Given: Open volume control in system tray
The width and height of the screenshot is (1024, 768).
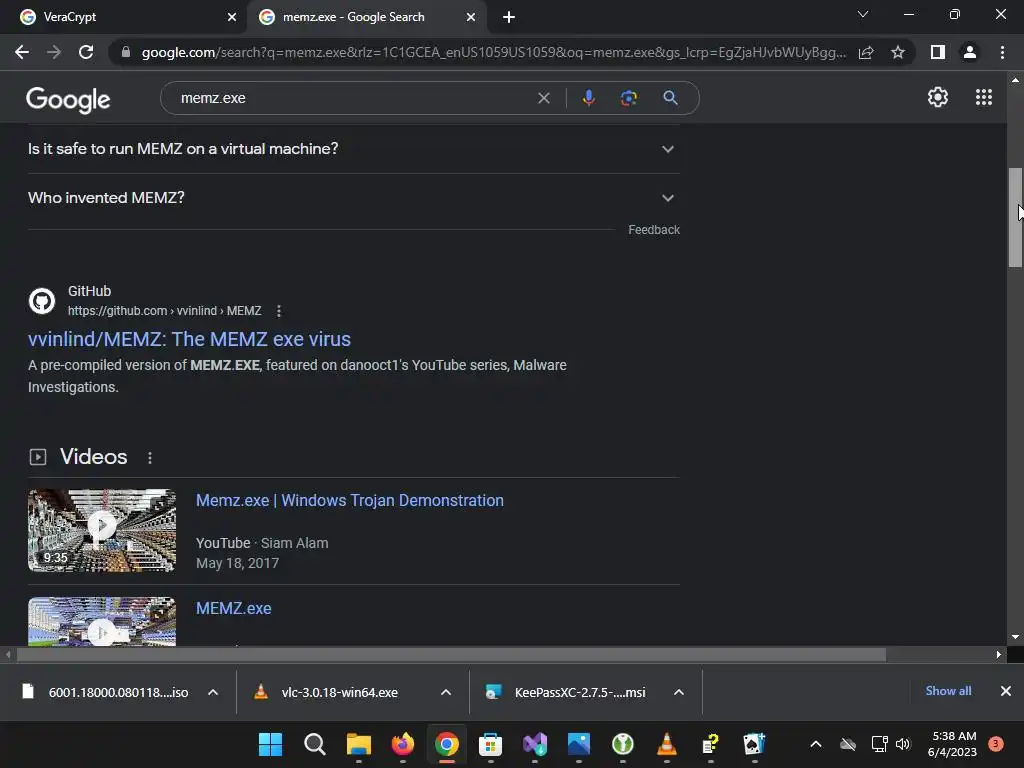Looking at the screenshot, I should click(x=903, y=744).
